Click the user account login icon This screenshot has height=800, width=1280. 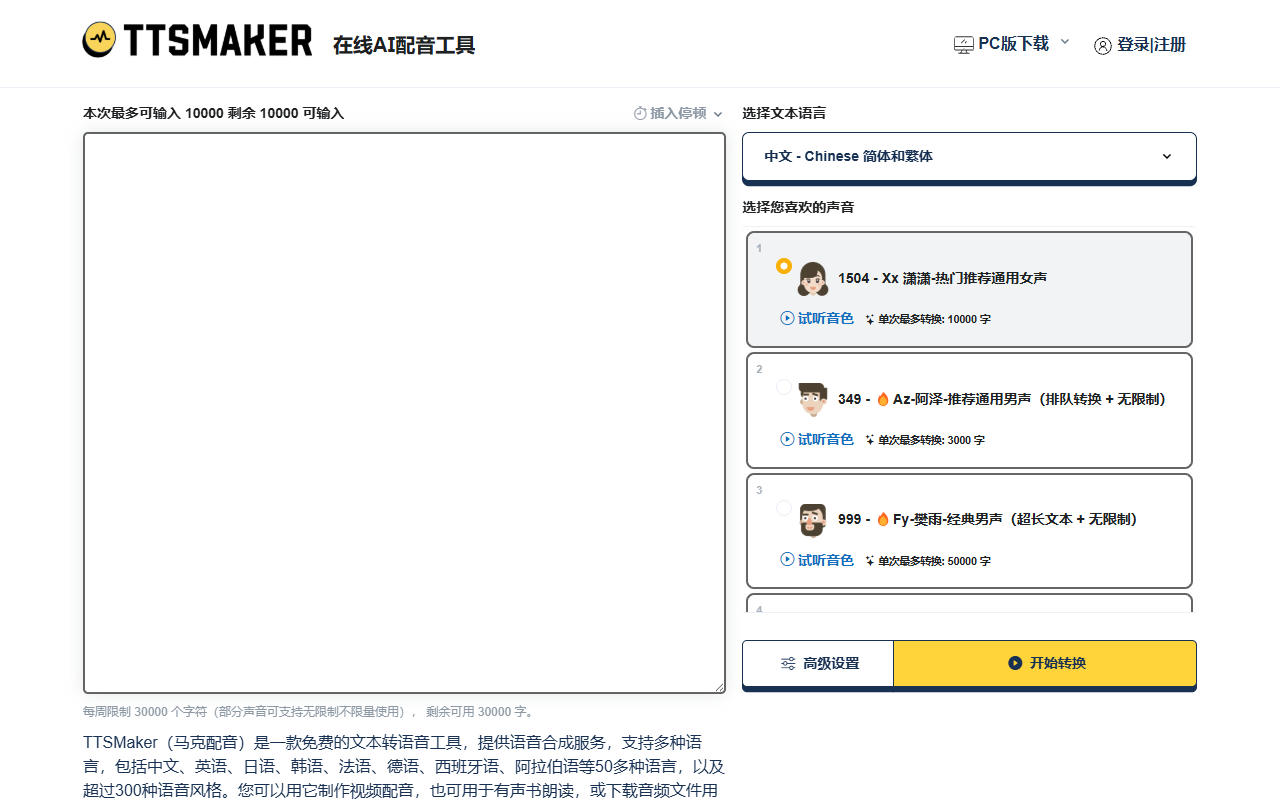1103,45
